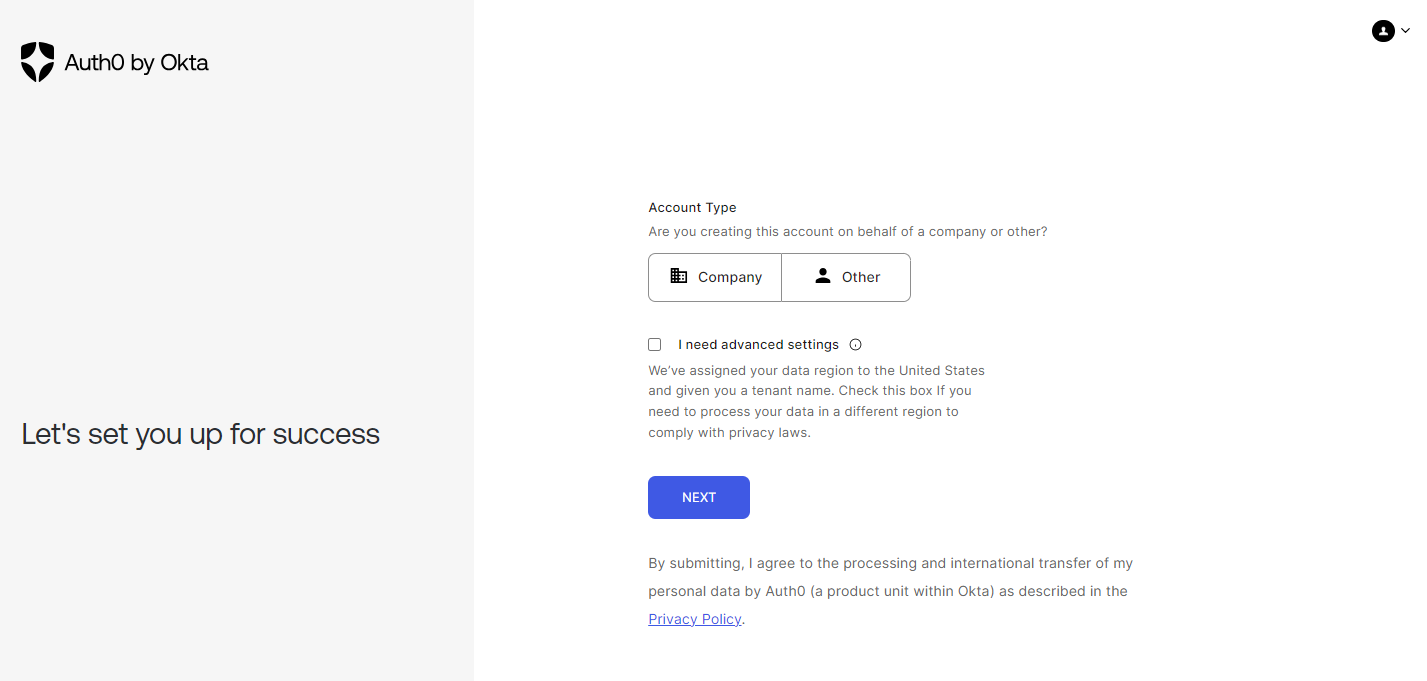Click the Account Type heading
The height and width of the screenshot is (681, 1427).
pyautogui.click(x=692, y=208)
